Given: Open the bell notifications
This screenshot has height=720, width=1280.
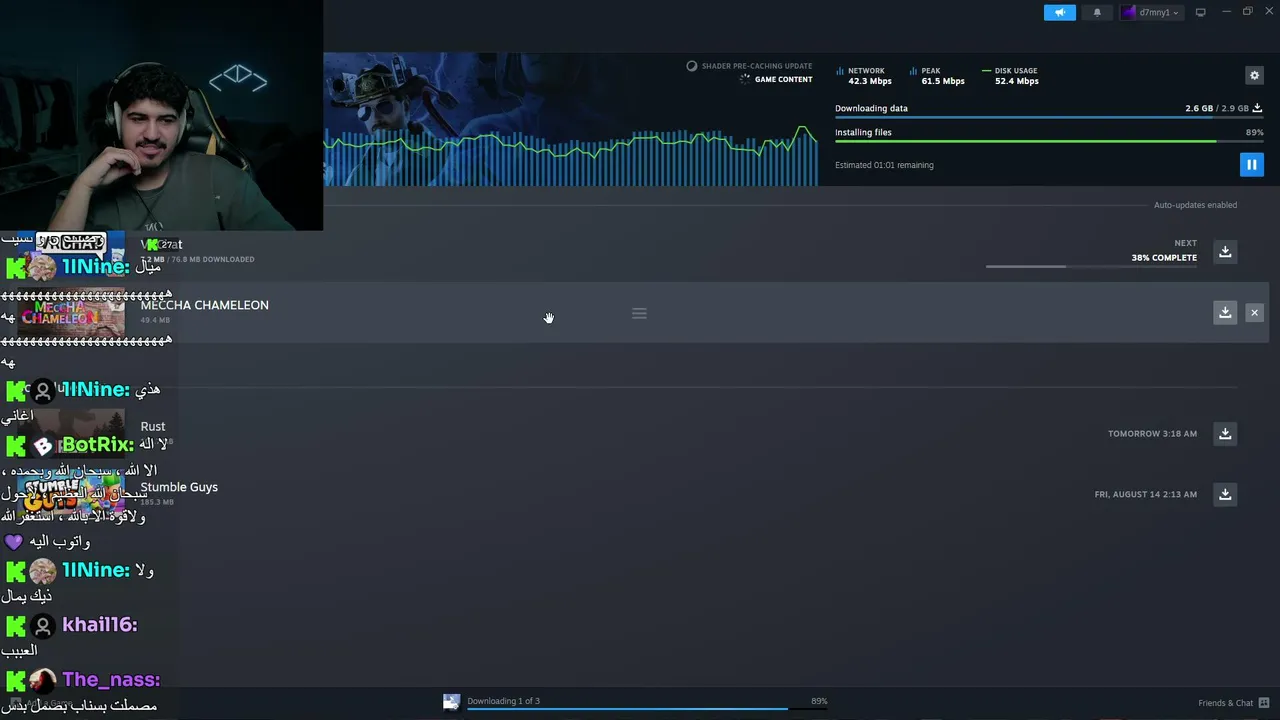Looking at the screenshot, I should click(x=1097, y=12).
